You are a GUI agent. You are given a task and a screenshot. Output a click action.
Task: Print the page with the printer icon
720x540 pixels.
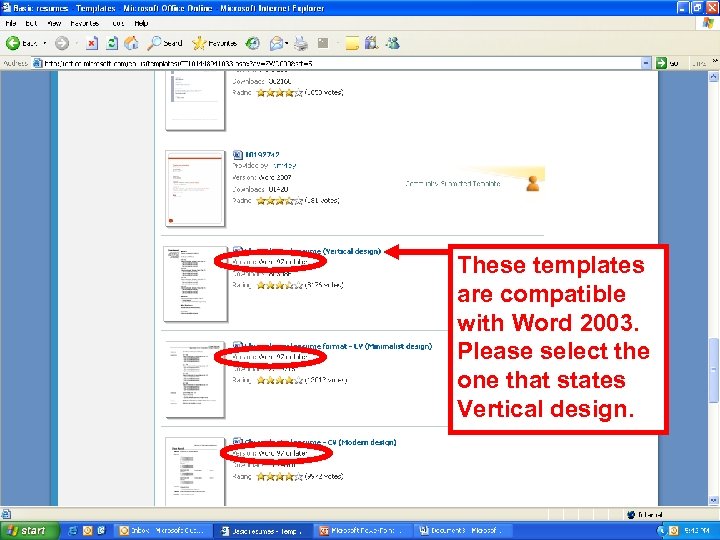pos(301,43)
